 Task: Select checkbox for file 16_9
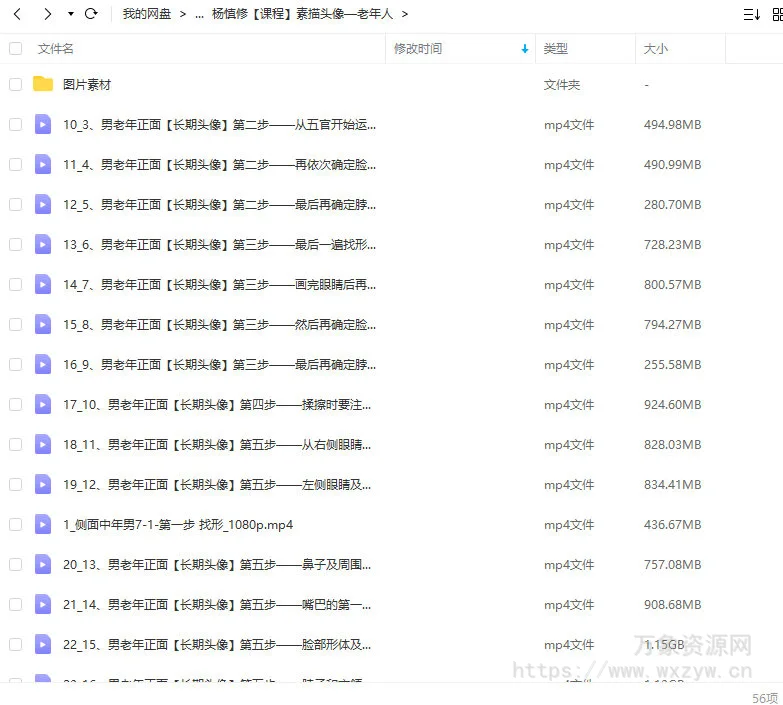coord(15,364)
